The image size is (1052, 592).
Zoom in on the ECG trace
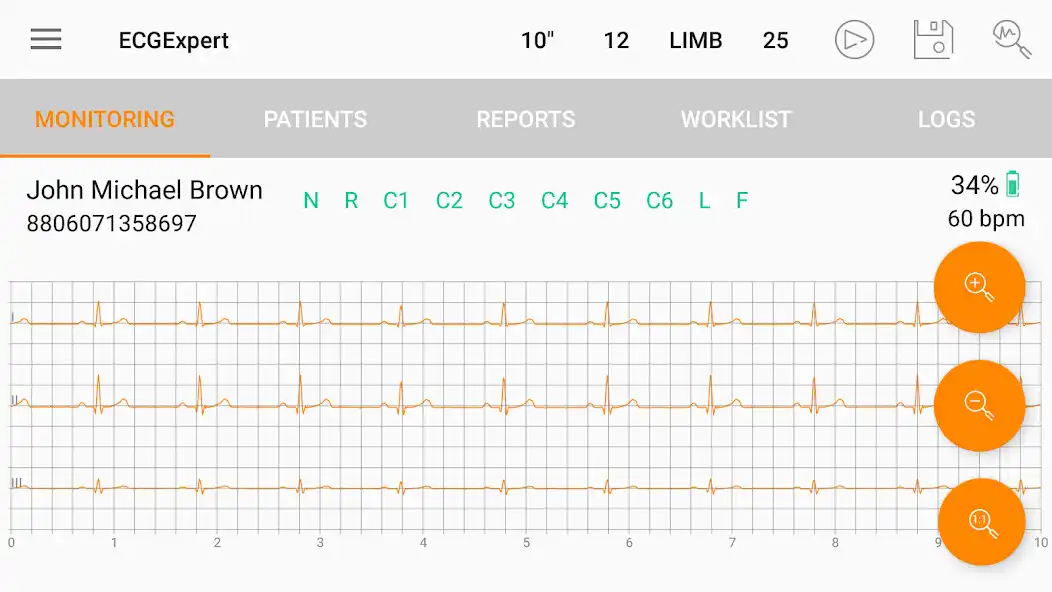coord(979,287)
